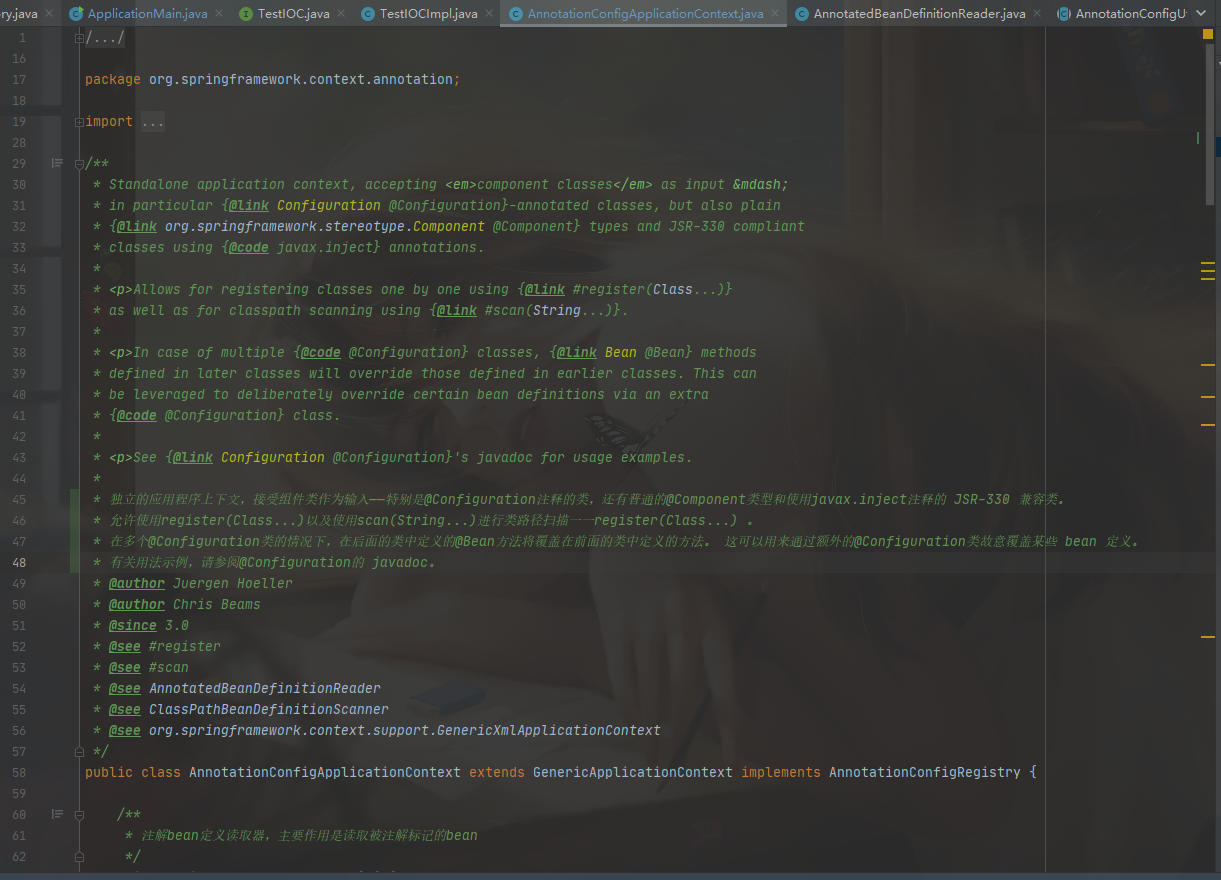Click the interface icon on AnnotationConfigU tab
This screenshot has height=880, width=1221.
pyautogui.click(x=1066, y=14)
